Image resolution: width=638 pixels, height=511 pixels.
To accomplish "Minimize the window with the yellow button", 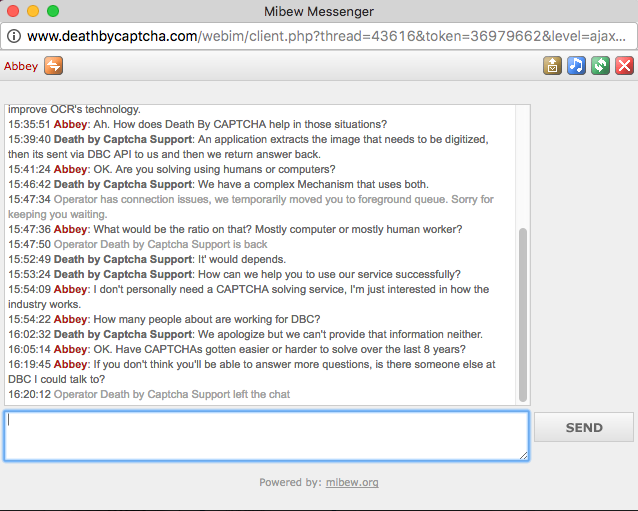I will click(x=33, y=11).
